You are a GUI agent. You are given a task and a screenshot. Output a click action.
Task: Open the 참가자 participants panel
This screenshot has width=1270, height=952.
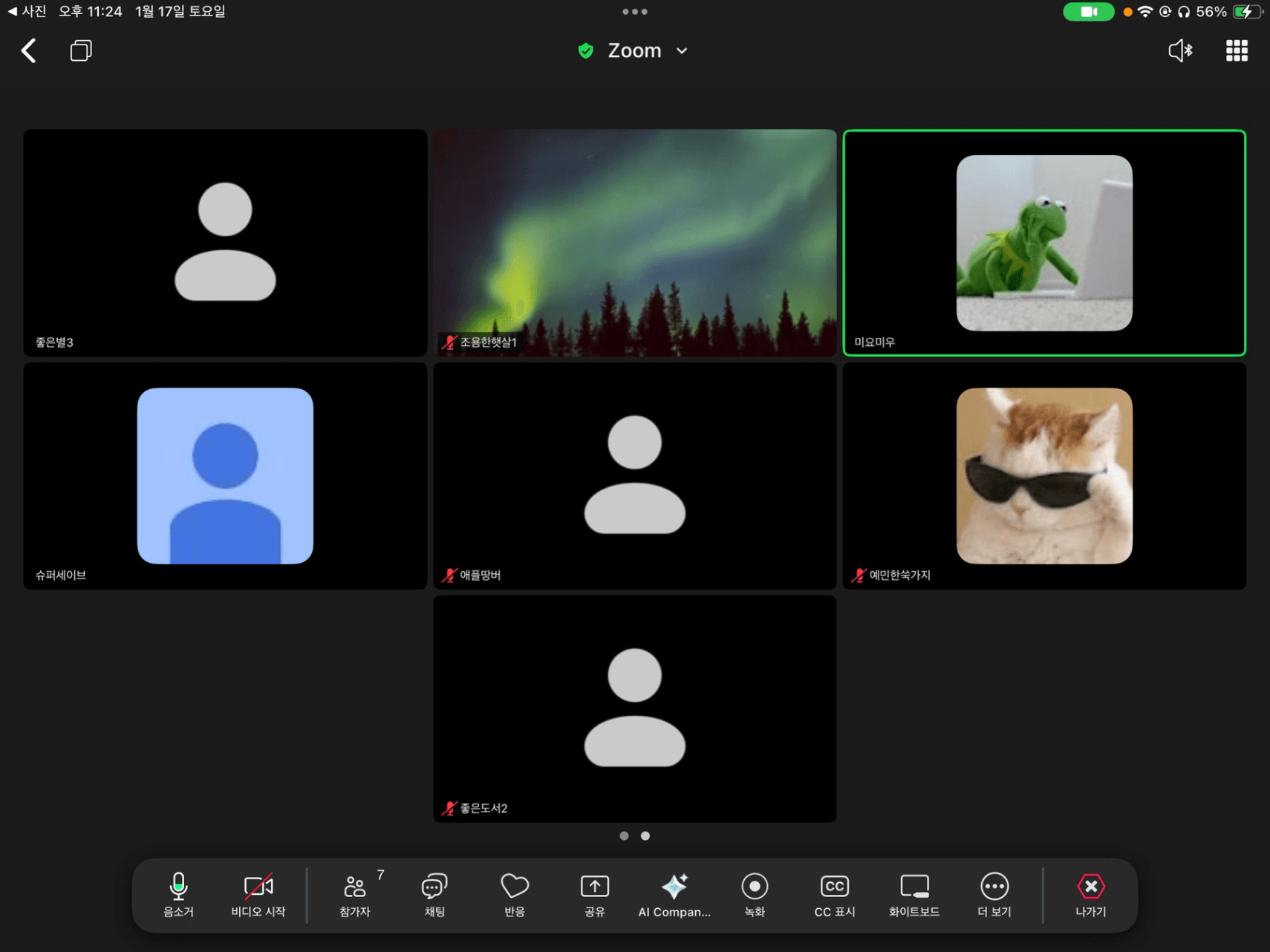click(x=355, y=894)
